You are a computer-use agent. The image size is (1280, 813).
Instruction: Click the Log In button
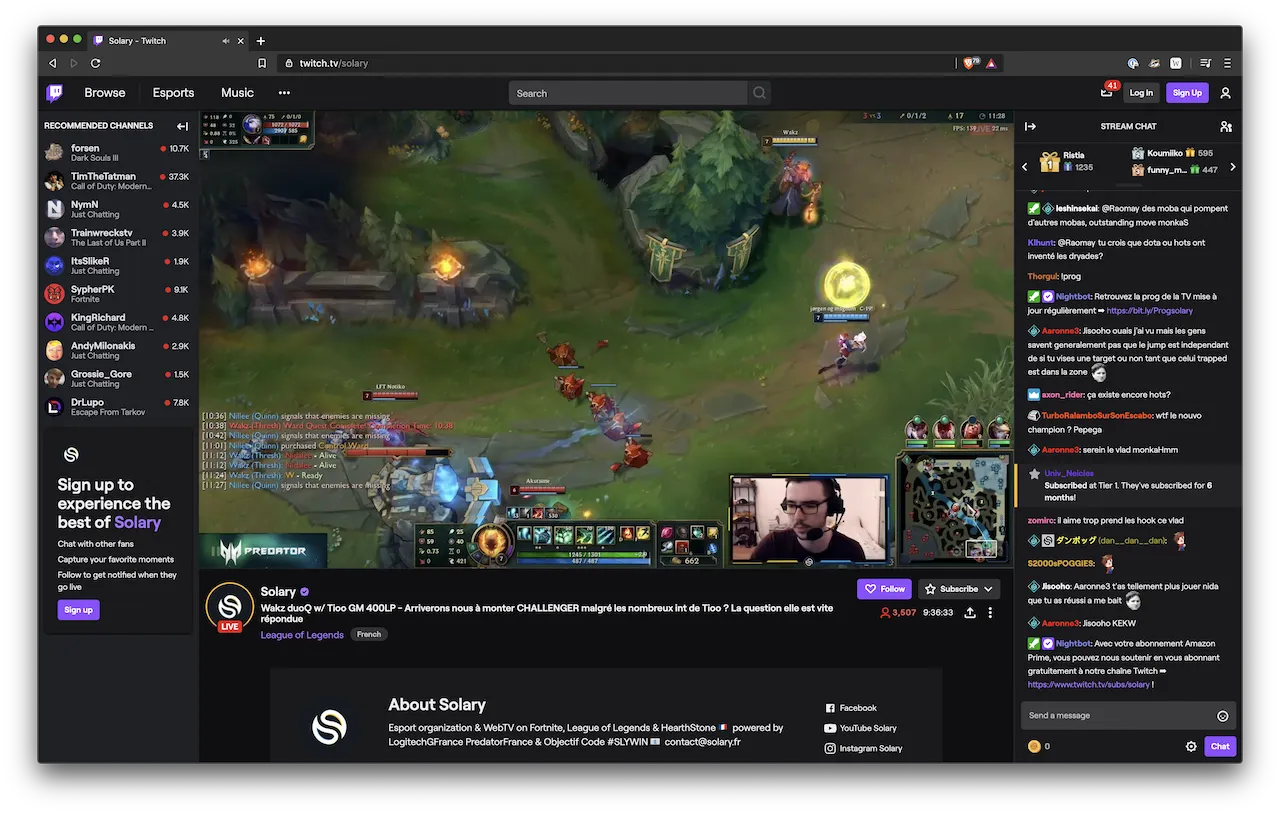click(x=1141, y=92)
